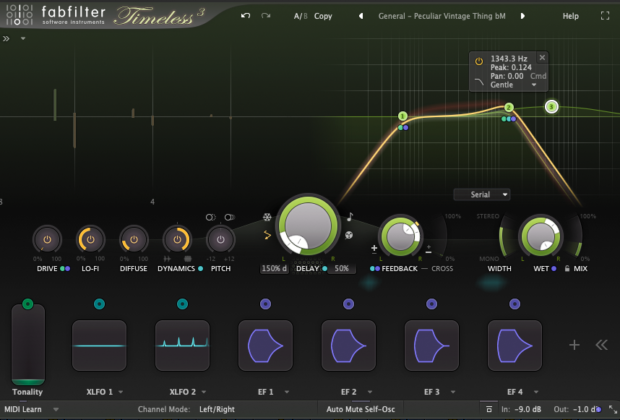Click the WIDTH label
Screen dimensions: 620x420
pyautogui.click(x=499, y=269)
